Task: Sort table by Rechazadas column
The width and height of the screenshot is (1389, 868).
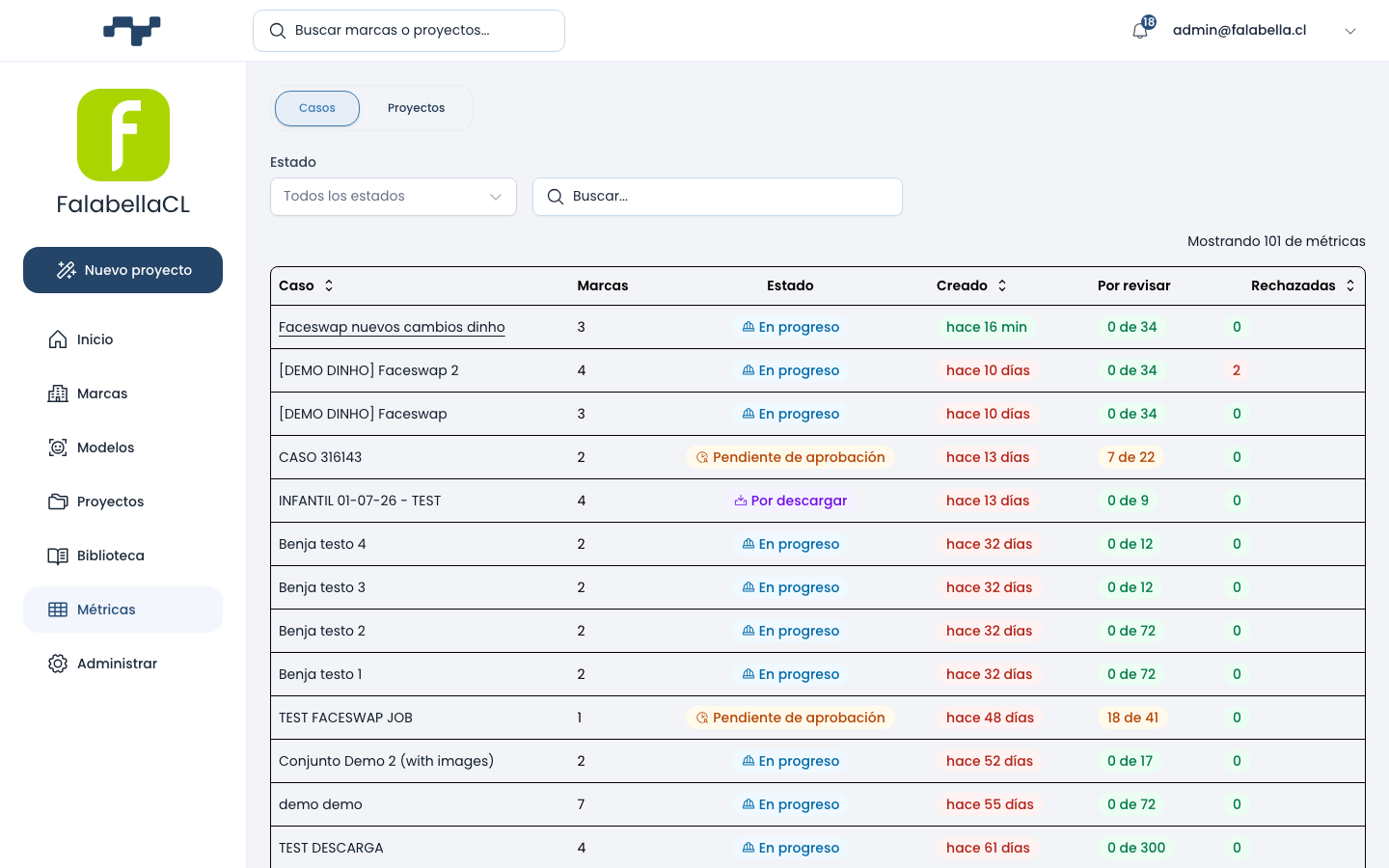Action: coord(1350,285)
